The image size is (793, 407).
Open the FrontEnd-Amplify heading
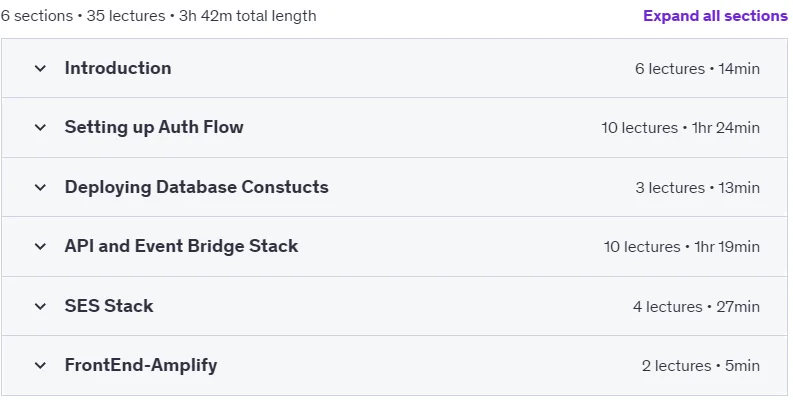(x=141, y=365)
